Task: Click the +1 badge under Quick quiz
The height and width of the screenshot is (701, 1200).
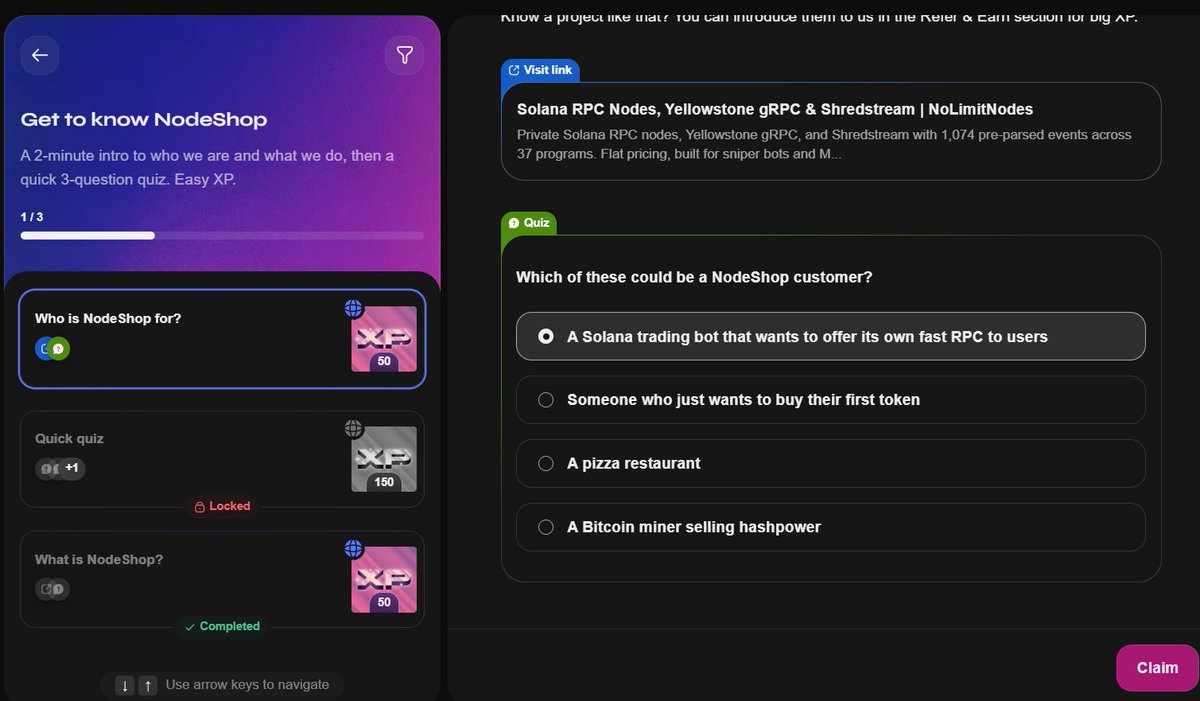Action: [71, 468]
